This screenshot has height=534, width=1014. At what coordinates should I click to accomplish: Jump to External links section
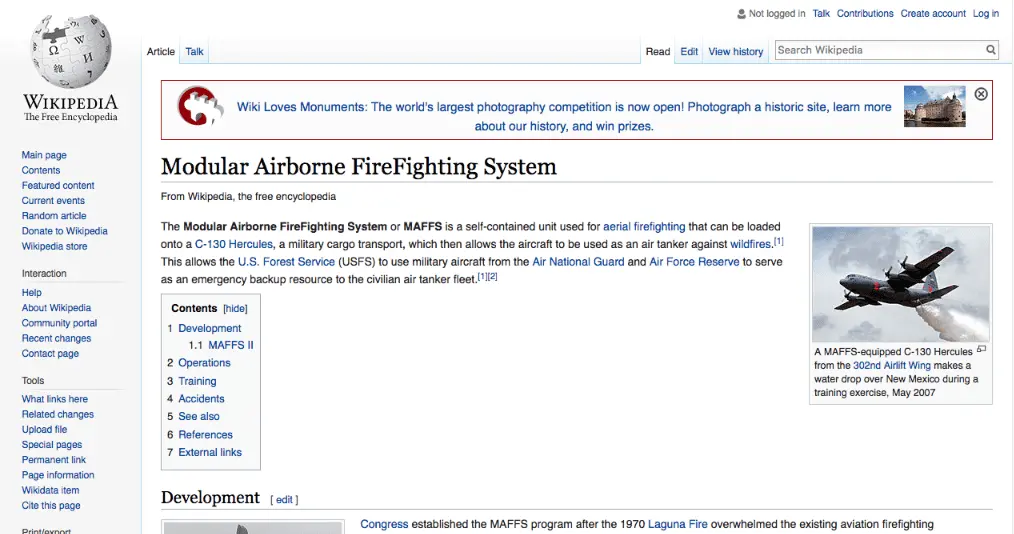point(210,453)
